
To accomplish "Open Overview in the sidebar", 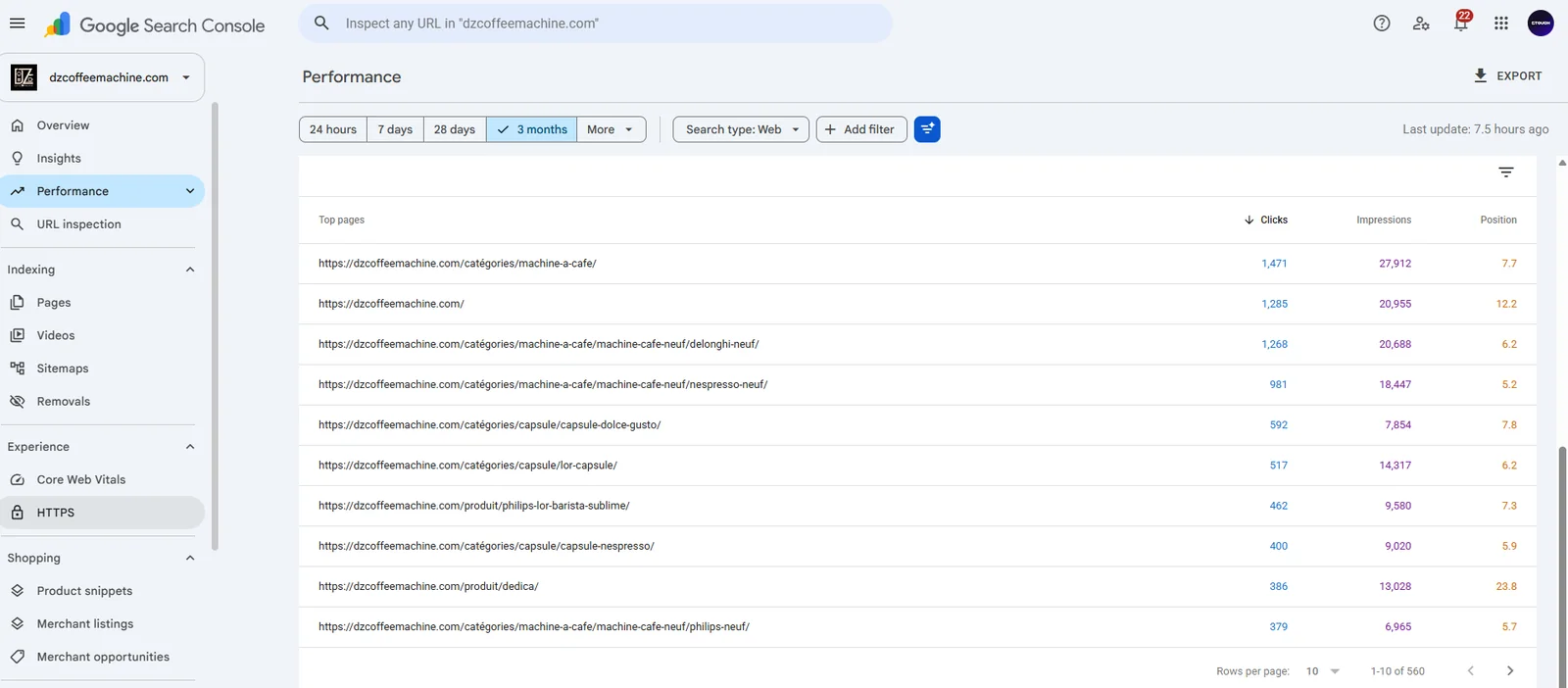I will [x=102, y=125].
